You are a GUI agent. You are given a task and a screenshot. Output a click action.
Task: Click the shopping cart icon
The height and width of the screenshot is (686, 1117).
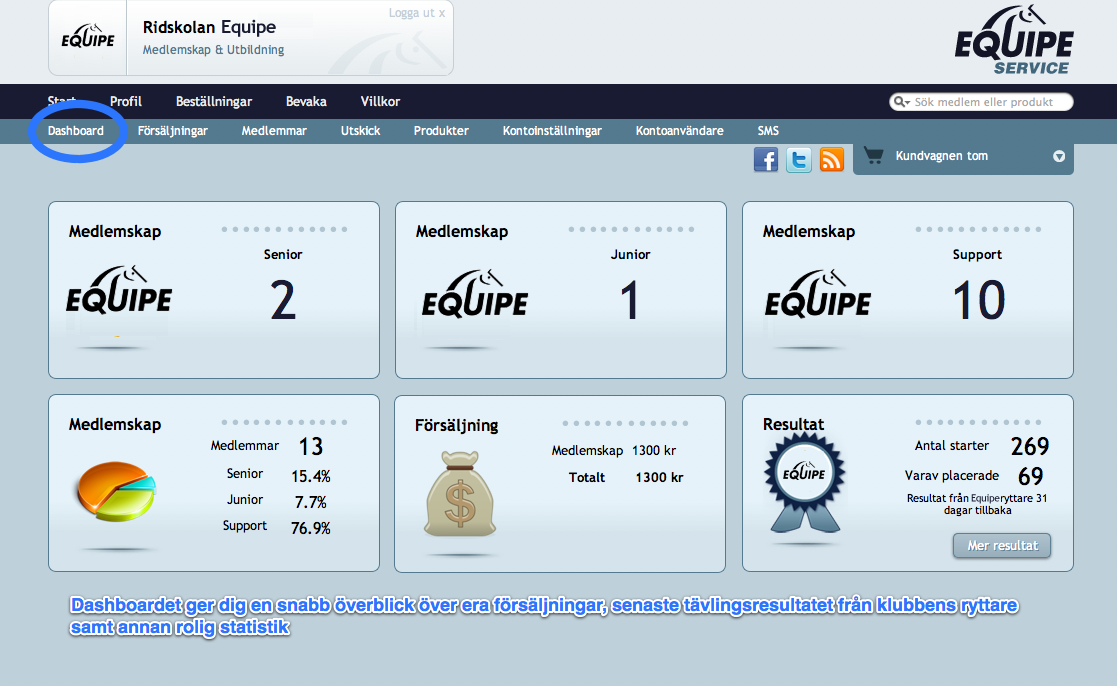pyautogui.click(x=873, y=155)
